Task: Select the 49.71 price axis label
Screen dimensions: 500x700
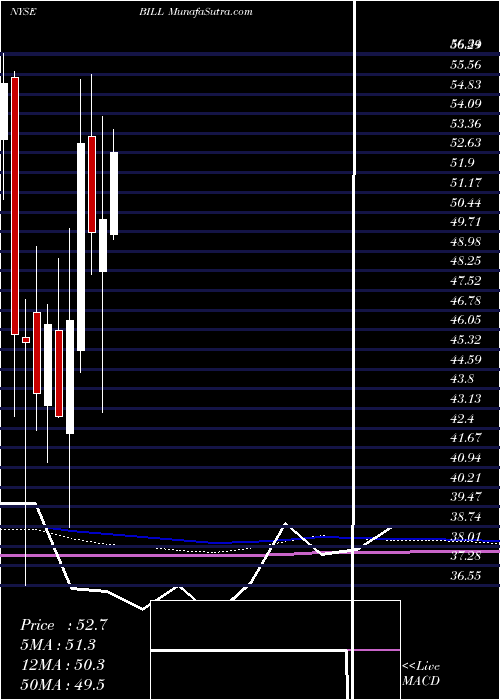Action: click(x=466, y=222)
